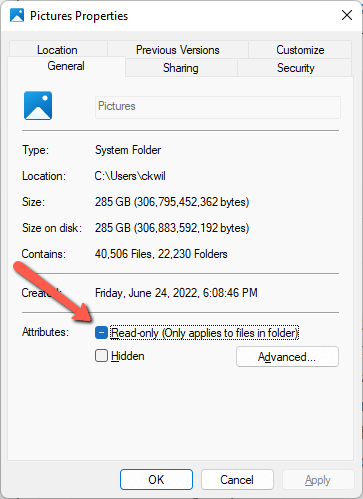This screenshot has height=499, width=363.
Task: Click the Apply button
Action: click(x=318, y=480)
